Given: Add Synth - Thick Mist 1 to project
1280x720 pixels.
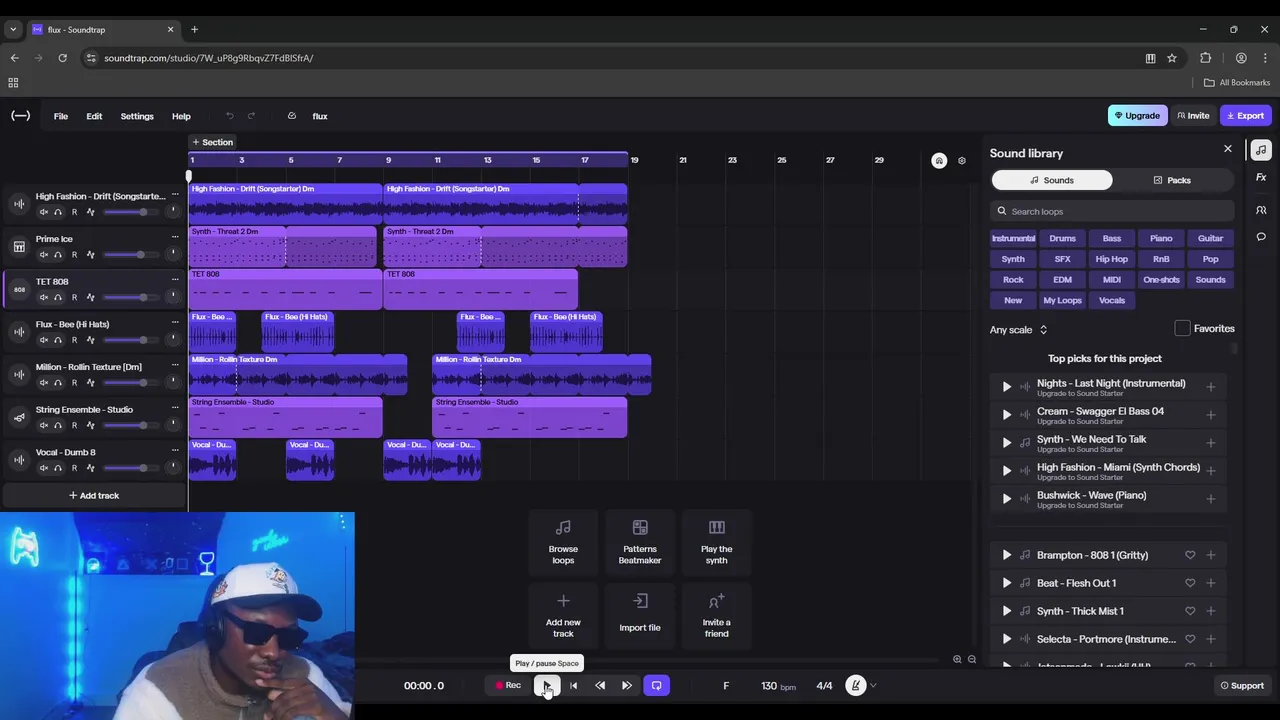Looking at the screenshot, I should coord(1211,611).
